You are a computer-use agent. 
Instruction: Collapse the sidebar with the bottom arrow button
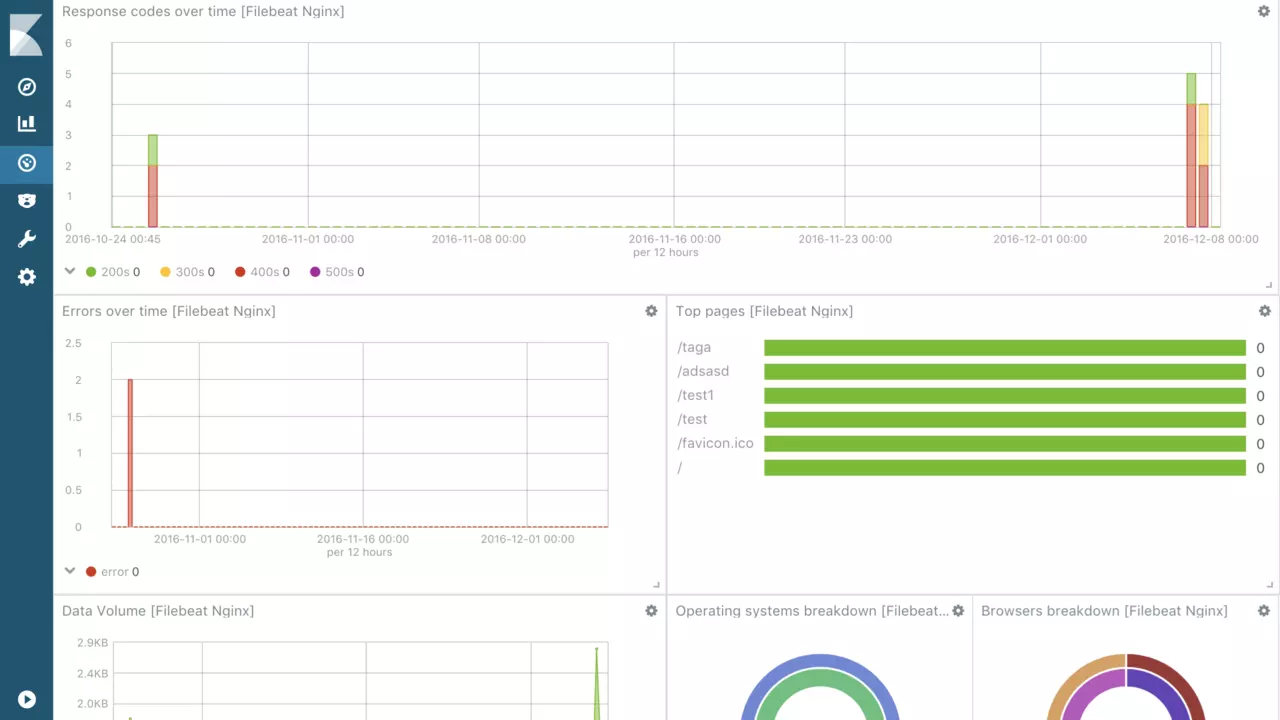tap(27, 700)
